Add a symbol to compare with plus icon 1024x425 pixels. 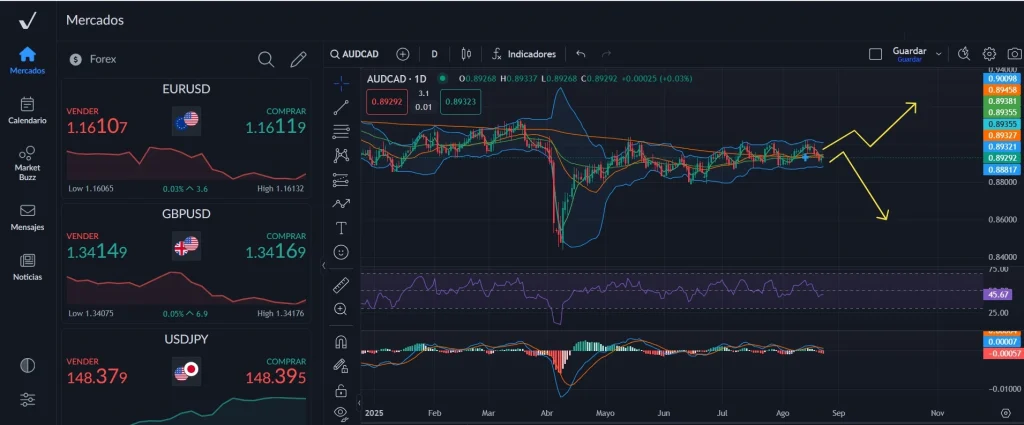pos(402,54)
